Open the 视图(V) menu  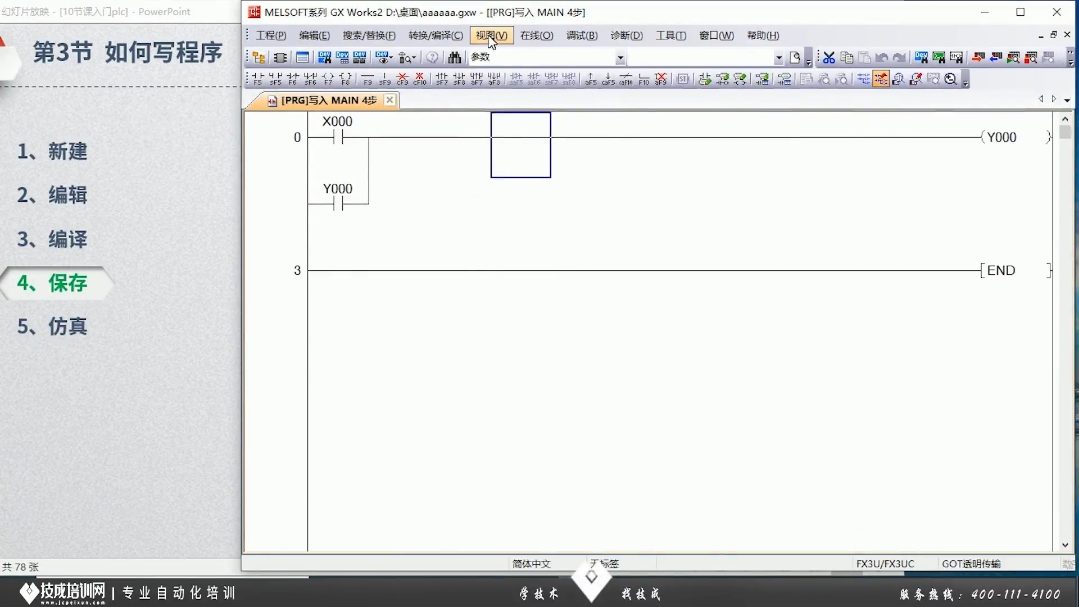pyautogui.click(x=491, y=35)
